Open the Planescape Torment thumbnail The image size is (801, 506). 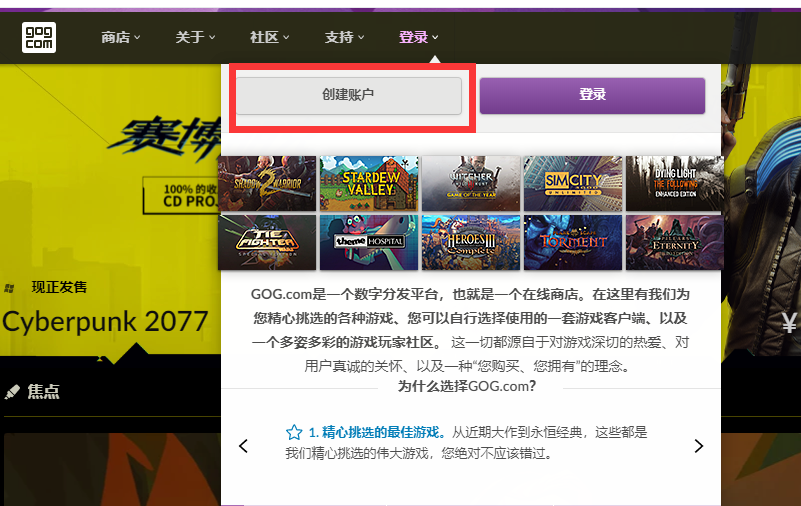point(573,242)
